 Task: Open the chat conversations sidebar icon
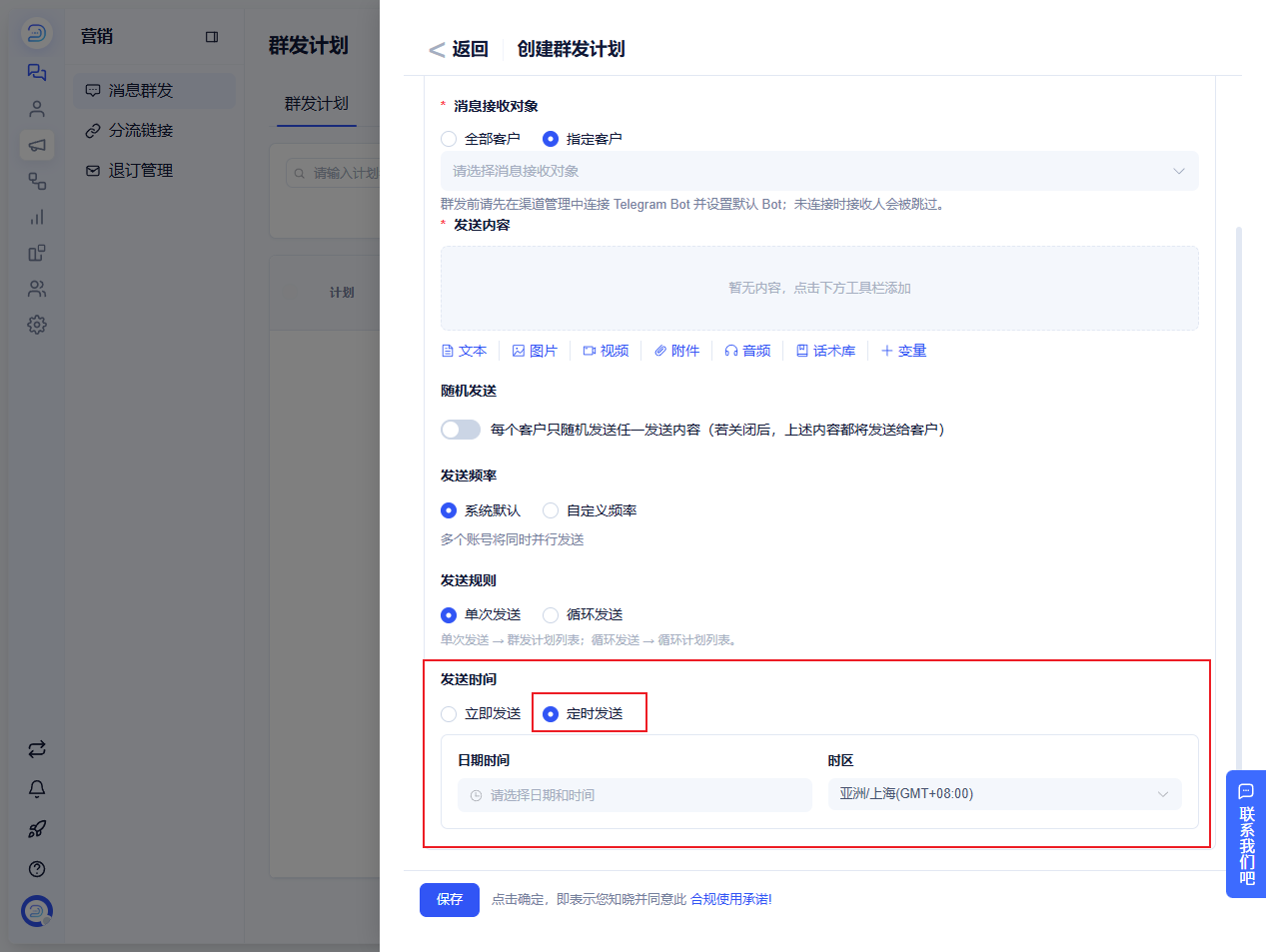(37, 72)
